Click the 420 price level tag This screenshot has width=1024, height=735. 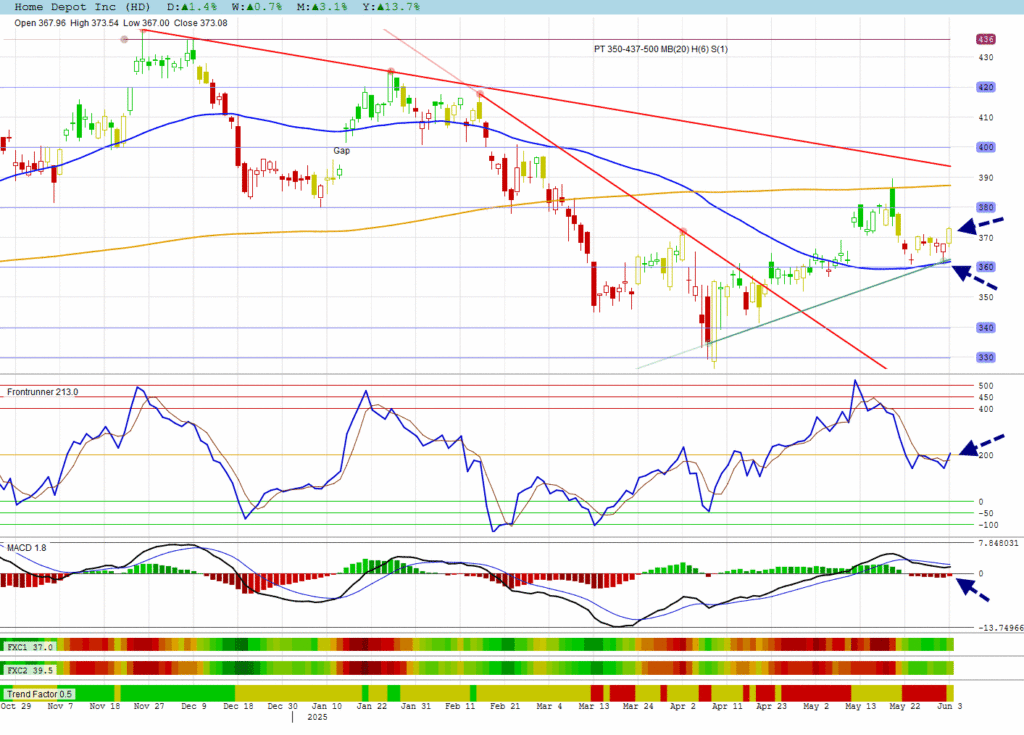985,87
